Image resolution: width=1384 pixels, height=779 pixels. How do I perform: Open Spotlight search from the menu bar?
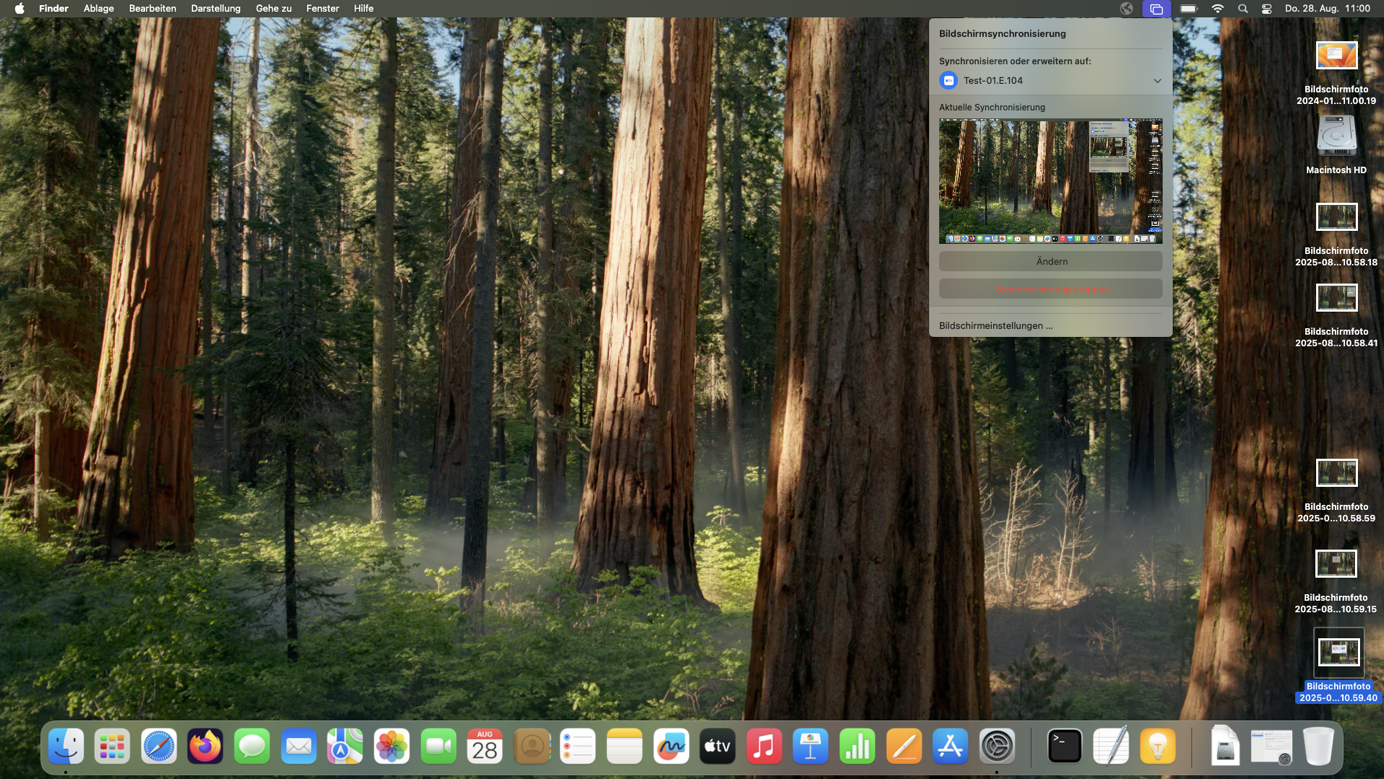[x=1241, y=8]
